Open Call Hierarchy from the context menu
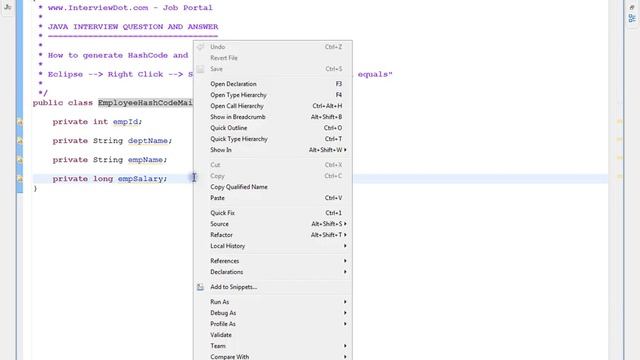 click(x=272, y=106)
